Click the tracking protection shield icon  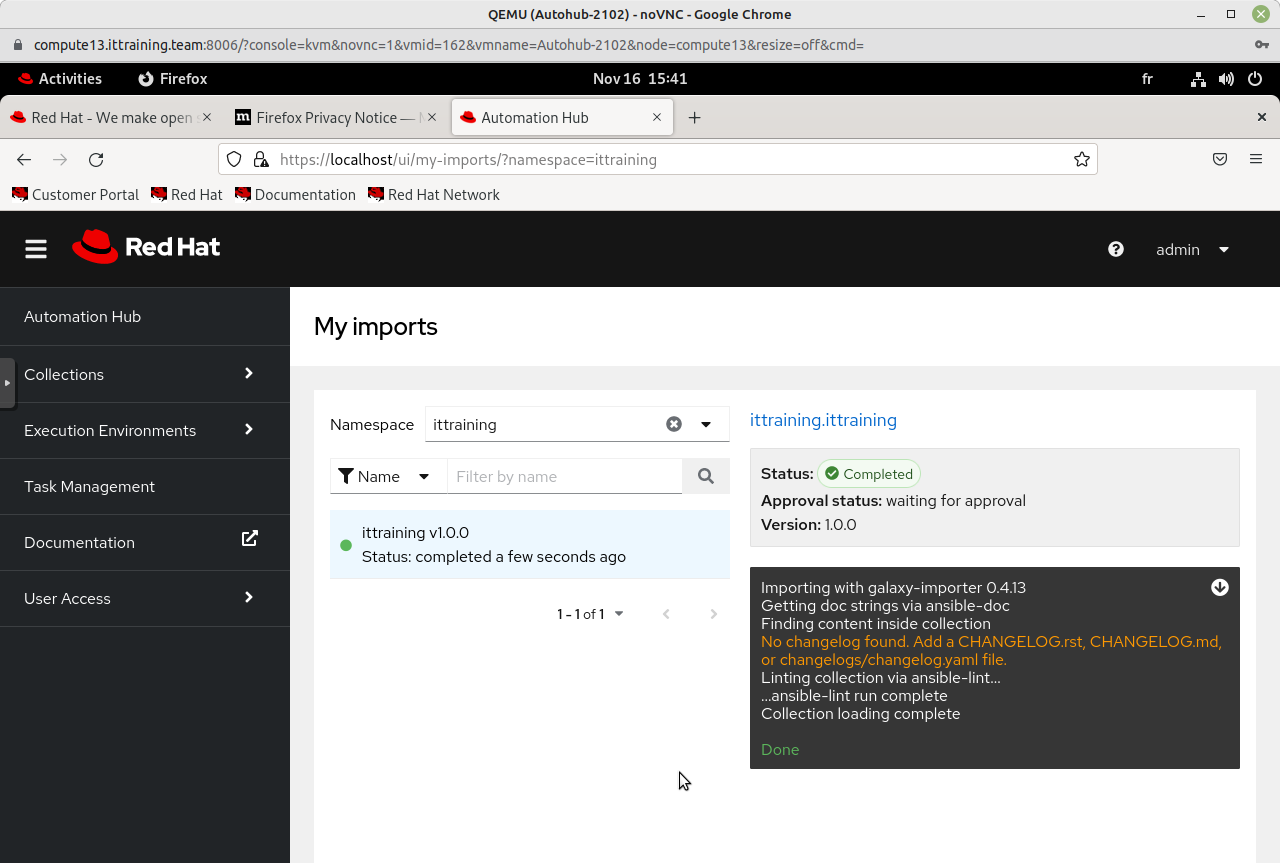coord(234,159)
